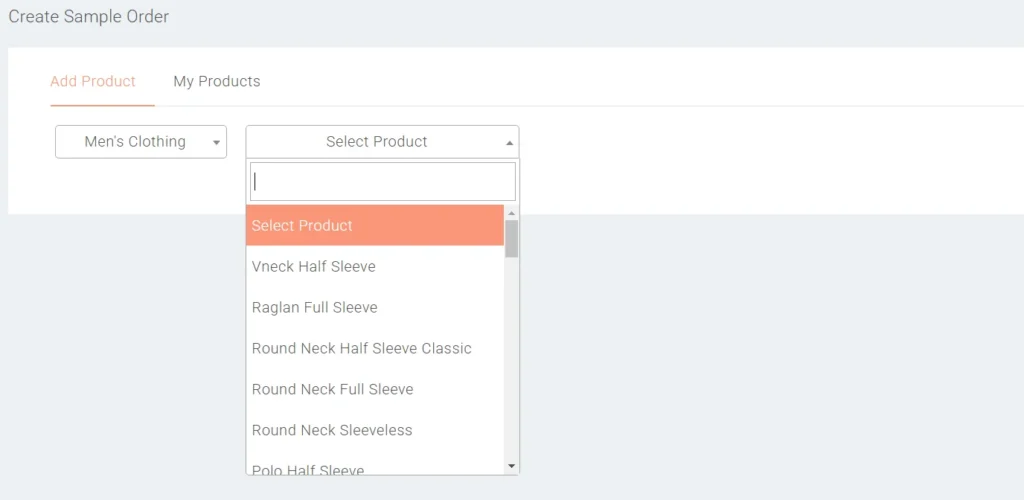This screenshot has height=500, width=1024.
Task: Click the Men's Clothing label text
Action: tap(135, 142)
